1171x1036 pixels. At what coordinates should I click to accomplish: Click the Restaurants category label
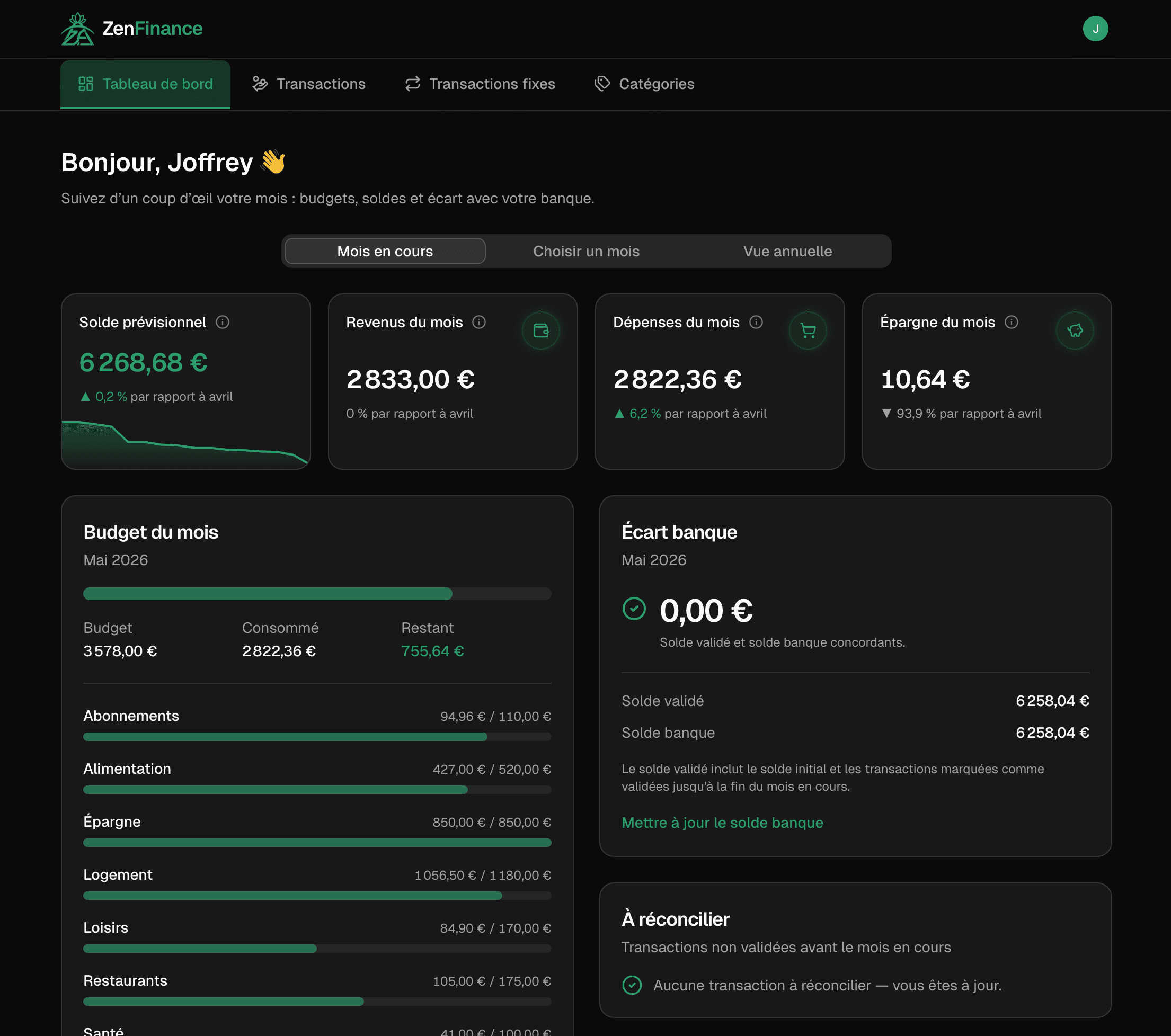(125, 980)
